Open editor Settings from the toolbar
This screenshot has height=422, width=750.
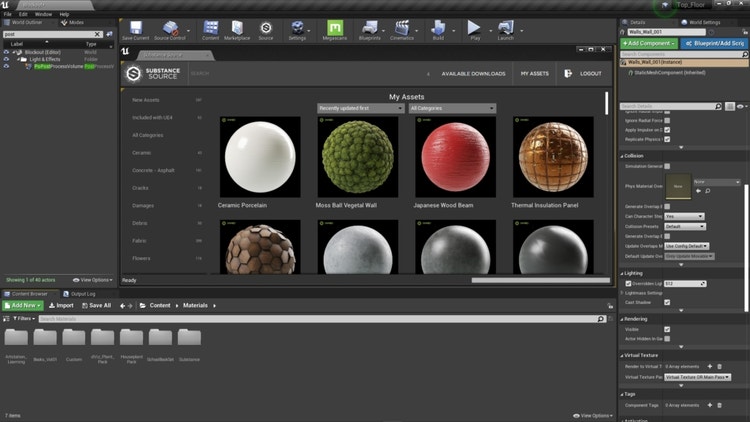pyautogui.click(x=297, y=30)
